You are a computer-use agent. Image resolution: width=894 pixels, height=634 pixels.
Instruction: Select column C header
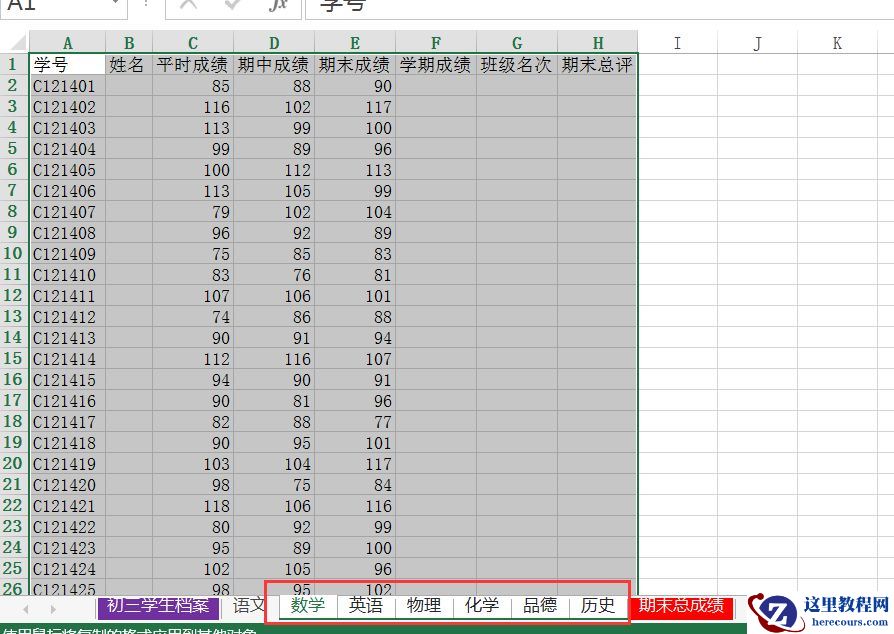click(x=193, y=43)
